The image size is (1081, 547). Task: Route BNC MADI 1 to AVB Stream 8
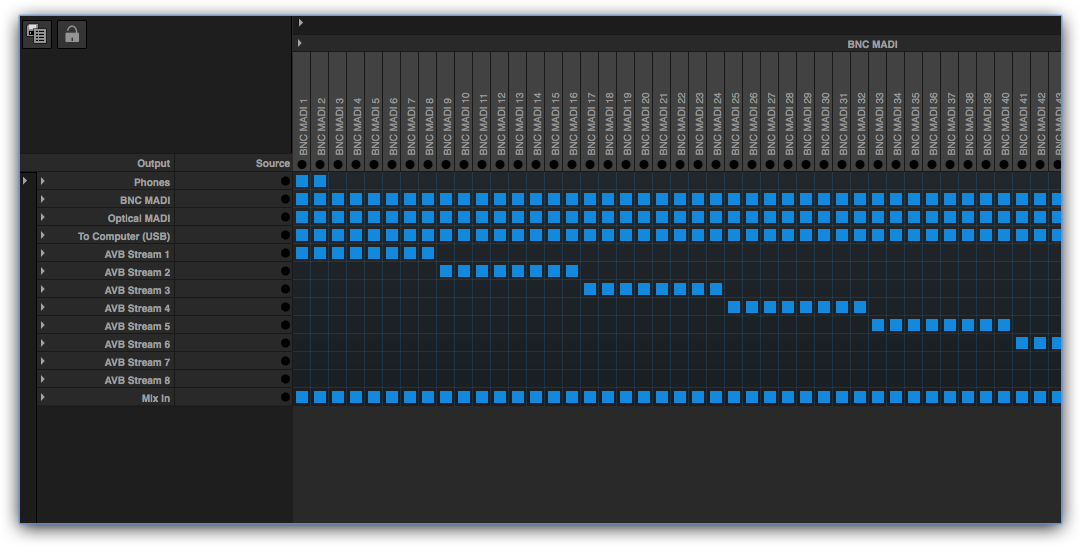pyautogui.click(x=302, y=380)
